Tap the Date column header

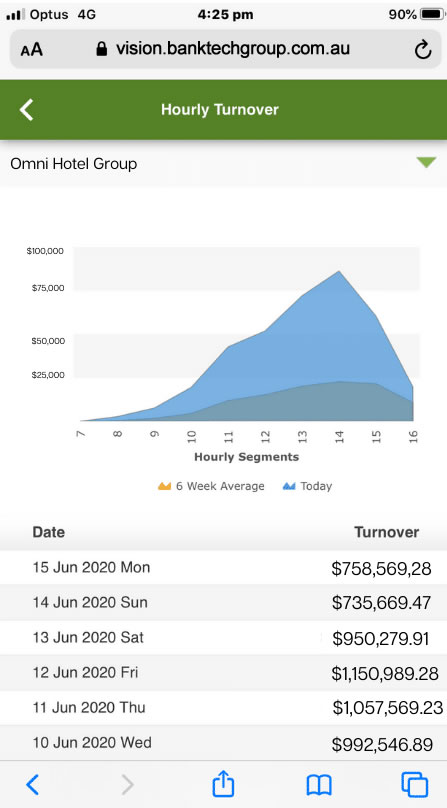pyautogui.click(x=48, y=532)
